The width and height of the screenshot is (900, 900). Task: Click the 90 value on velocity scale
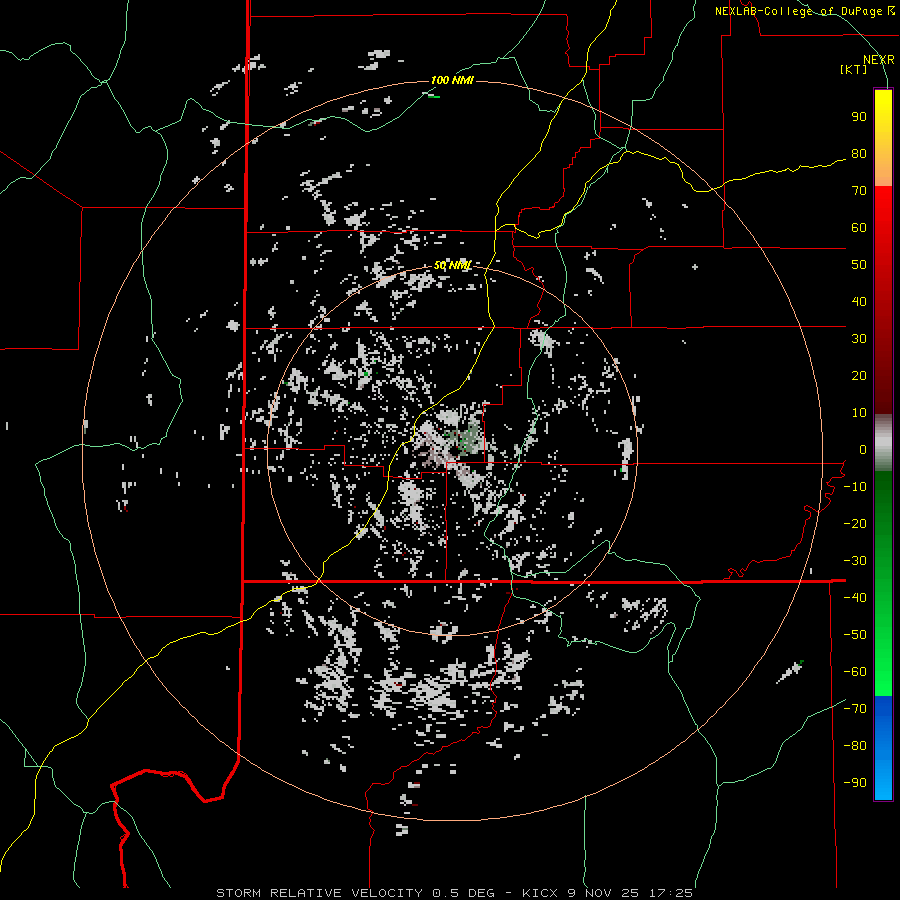859,117
